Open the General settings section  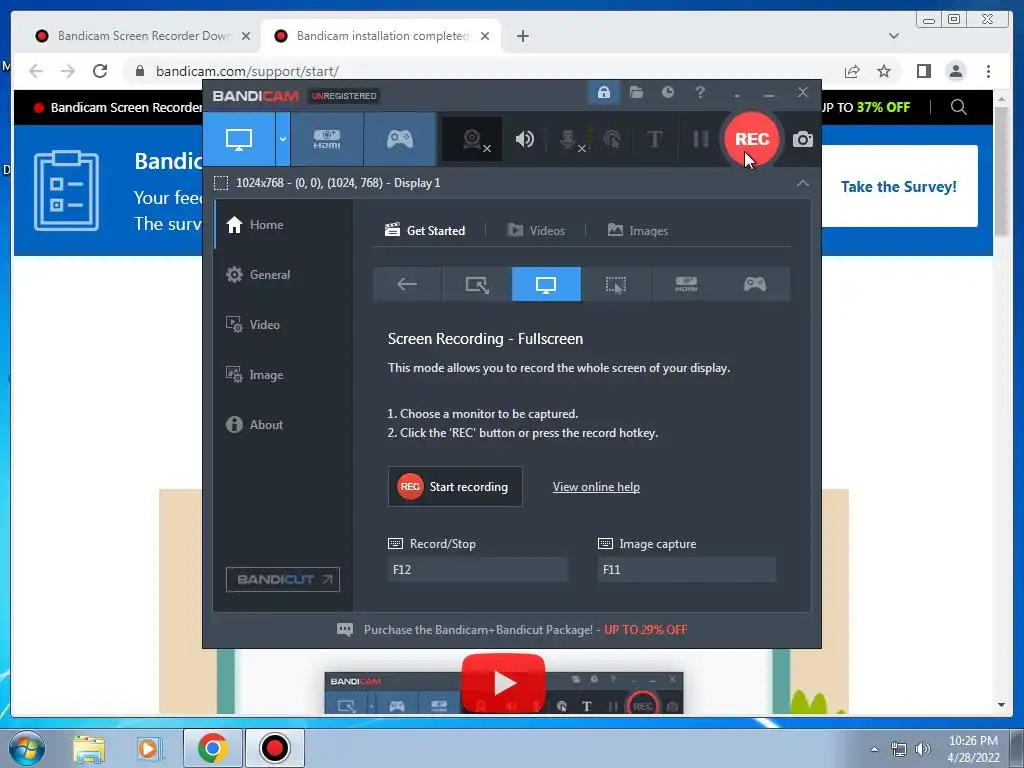click(283, 275)
